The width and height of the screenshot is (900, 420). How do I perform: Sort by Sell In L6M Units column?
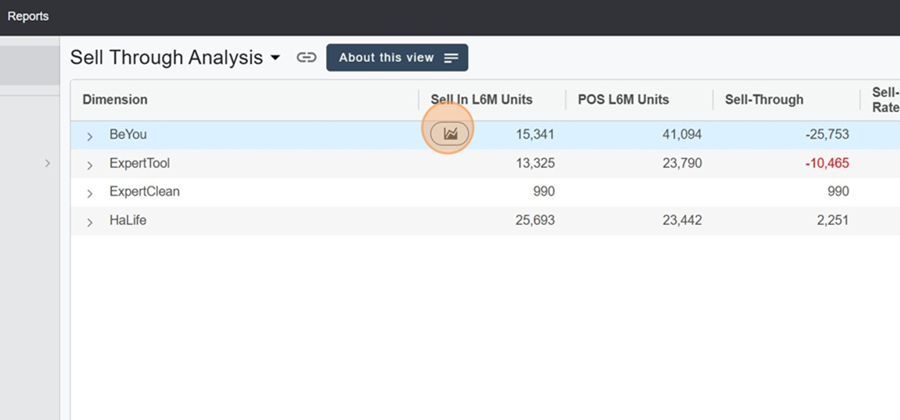pos(482,99)
